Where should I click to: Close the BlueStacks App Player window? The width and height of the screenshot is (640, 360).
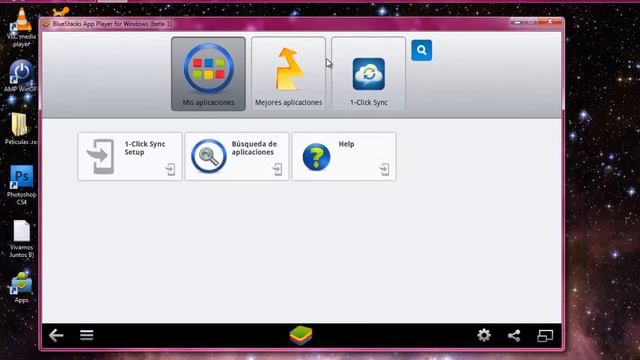coord(550,22)
